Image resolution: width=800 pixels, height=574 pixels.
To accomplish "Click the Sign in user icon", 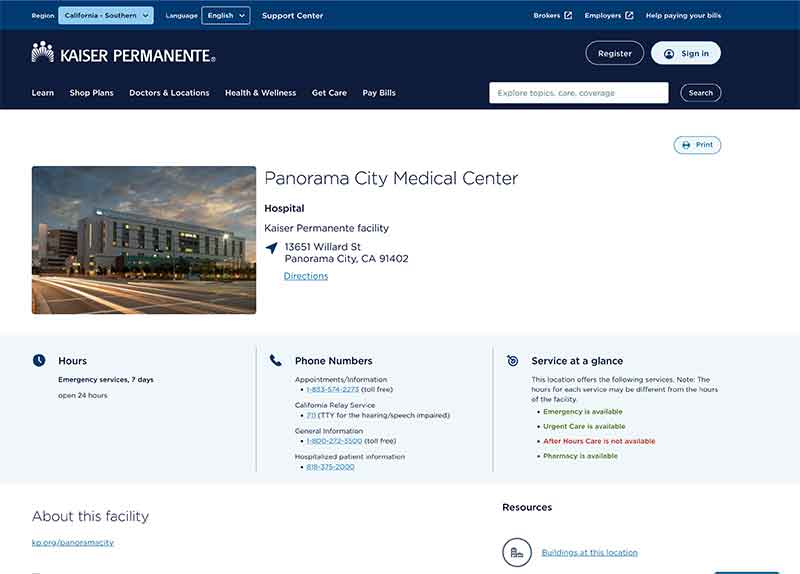I will [669, 54].
